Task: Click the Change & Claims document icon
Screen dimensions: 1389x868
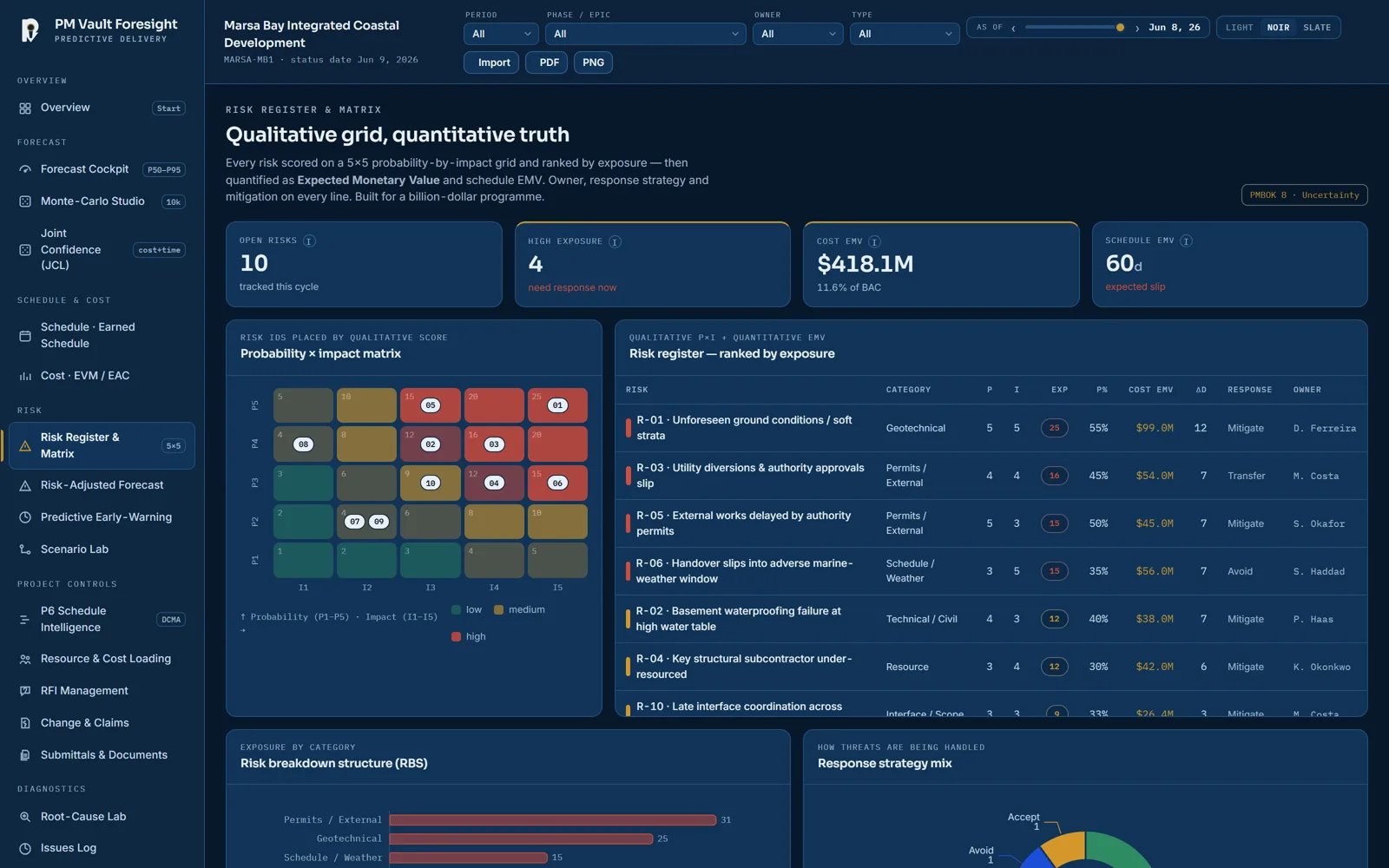Action: point(25,723)
